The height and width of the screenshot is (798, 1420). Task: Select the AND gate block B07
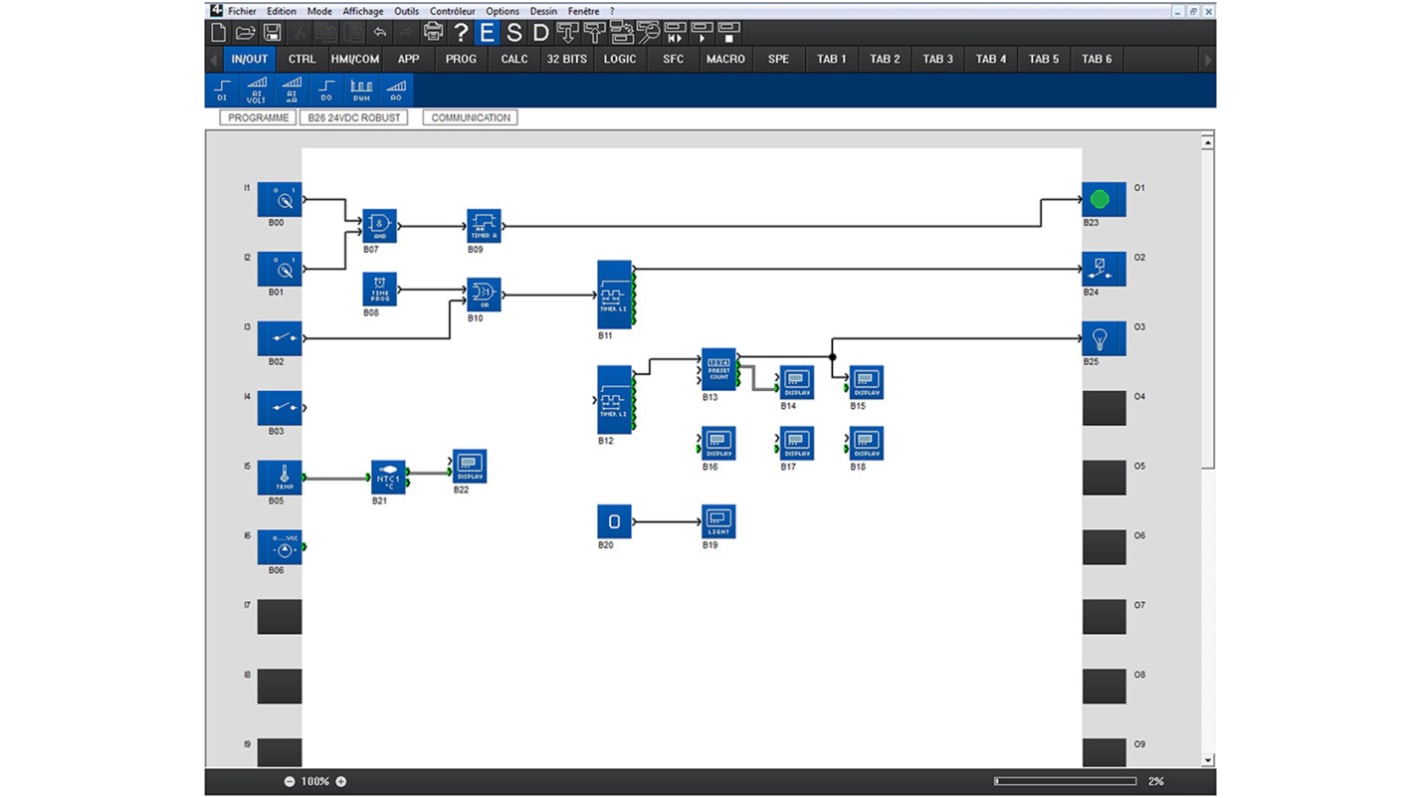380,226
